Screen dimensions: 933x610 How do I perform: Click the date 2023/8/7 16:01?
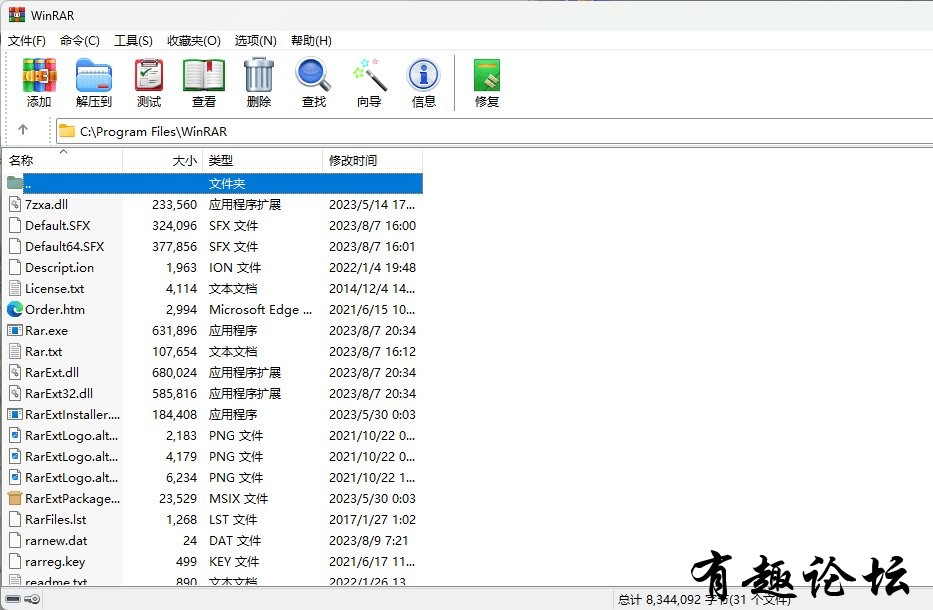pyautogui.click(x=372, y=246)
